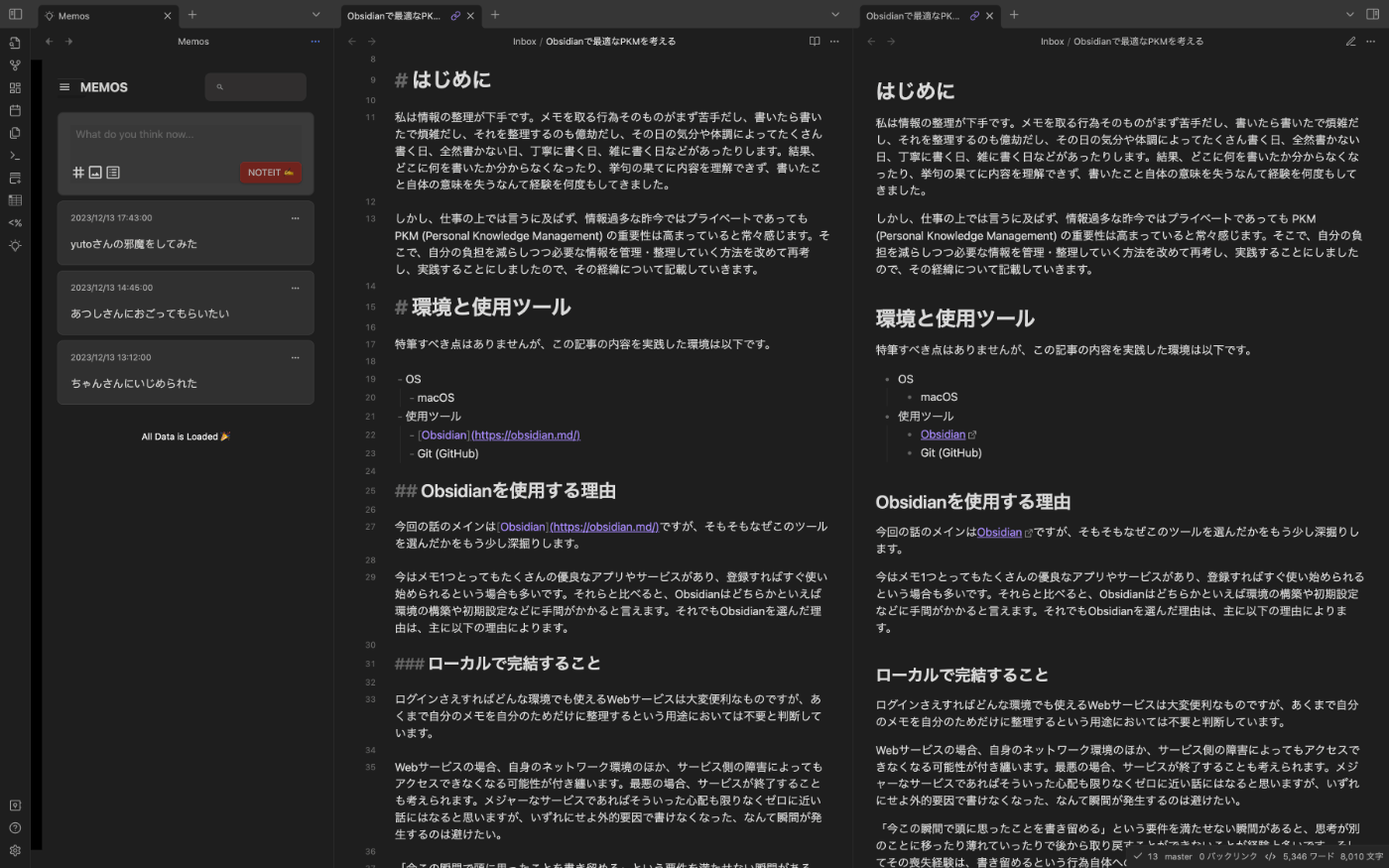Expand tab list dropdown in right pane
The width and height of the screenshot is (1389, 868).
pyautogui.click(x=1349, y=15)
